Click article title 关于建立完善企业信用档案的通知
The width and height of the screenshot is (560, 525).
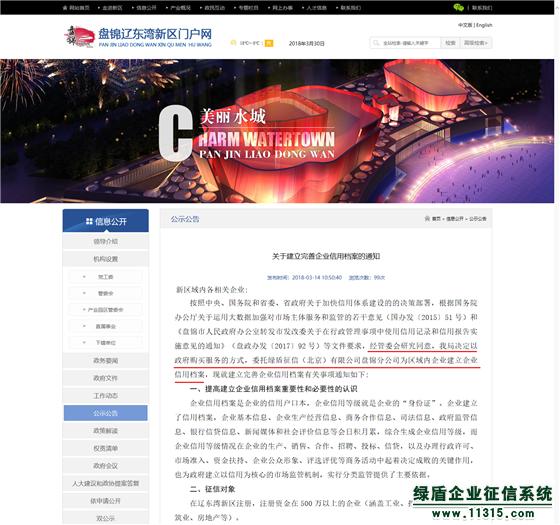coord(326,256)
